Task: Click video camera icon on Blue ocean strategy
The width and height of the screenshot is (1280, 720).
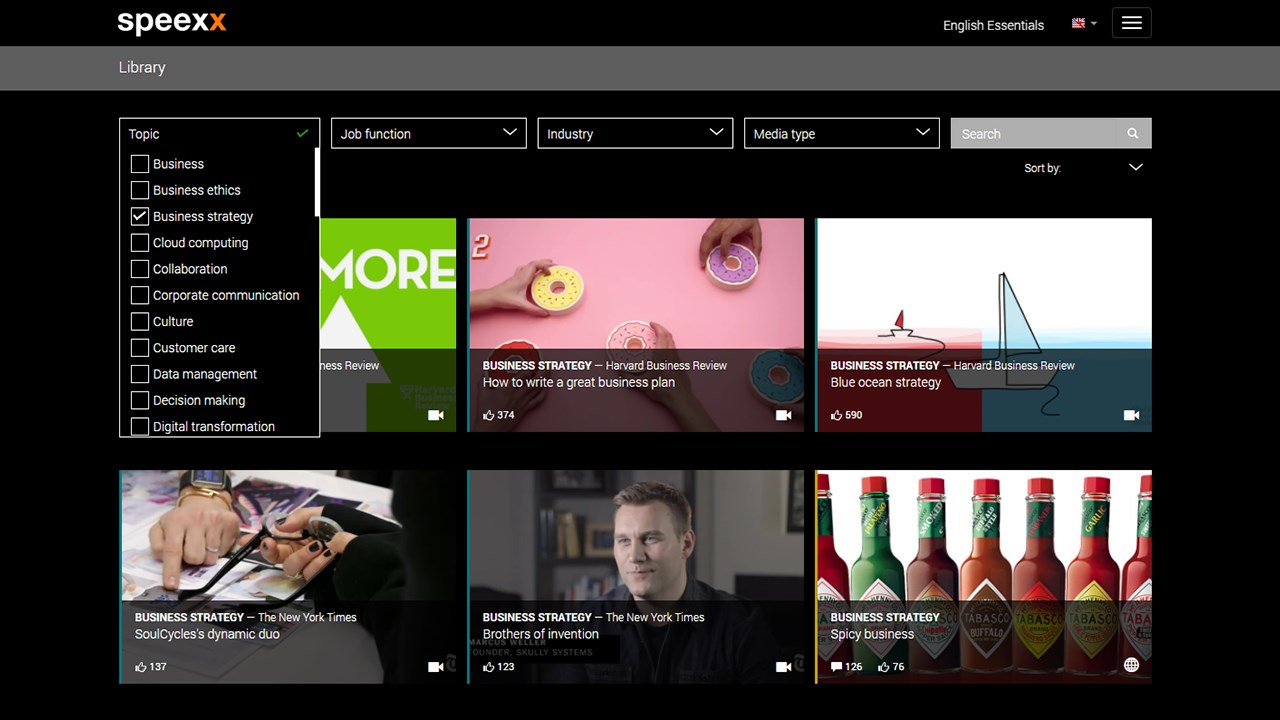Action: [1131, 415]
